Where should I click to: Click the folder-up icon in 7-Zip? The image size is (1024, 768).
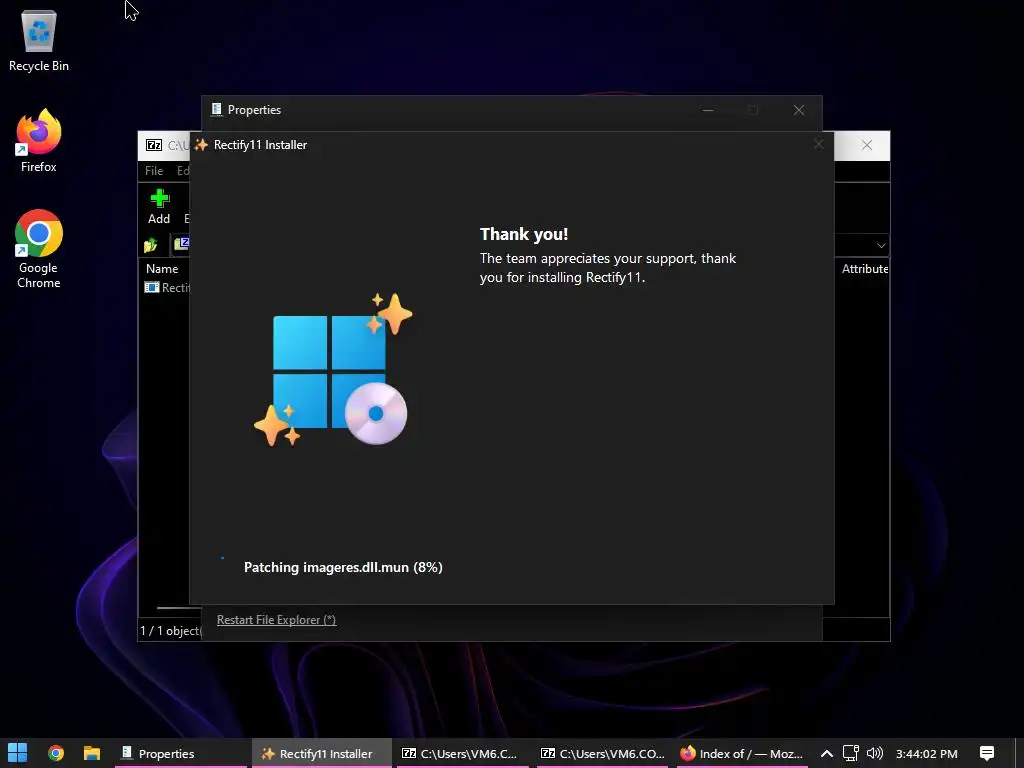[x=151, y=246]
